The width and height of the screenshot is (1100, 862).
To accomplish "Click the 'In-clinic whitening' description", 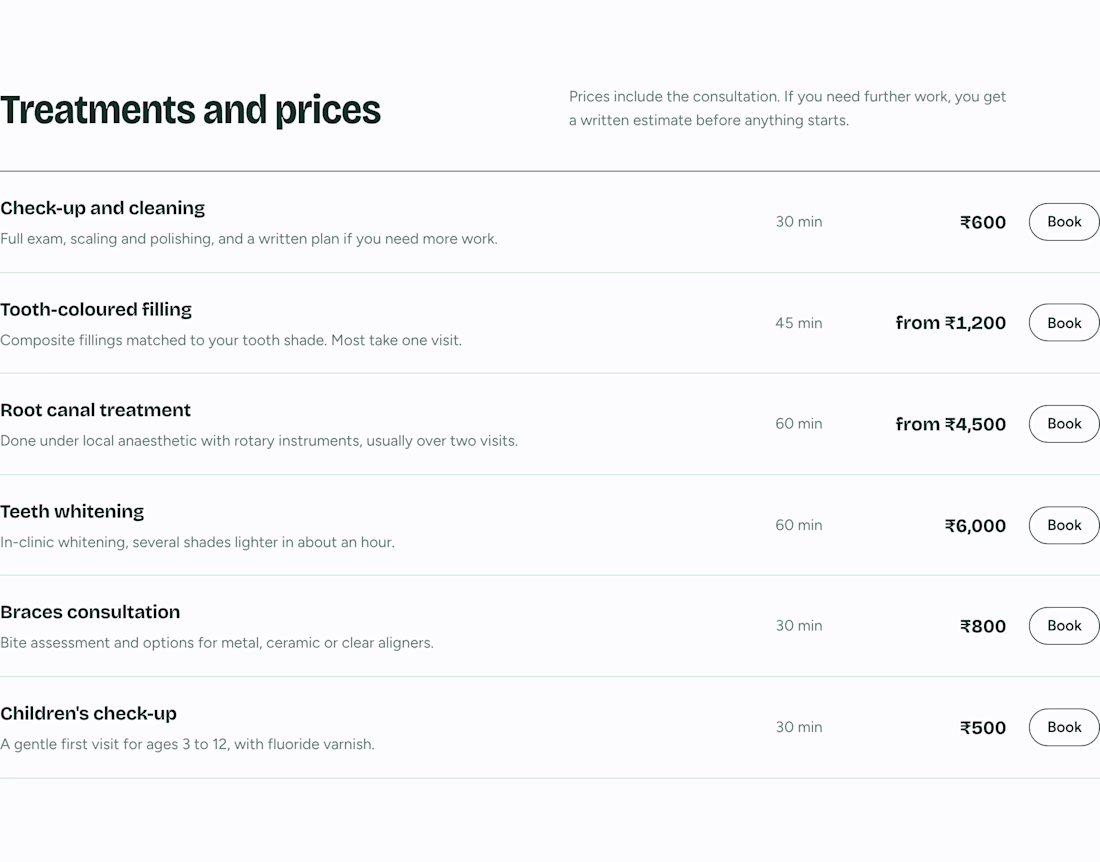I will pyautogui.click(x=197, y=542).
